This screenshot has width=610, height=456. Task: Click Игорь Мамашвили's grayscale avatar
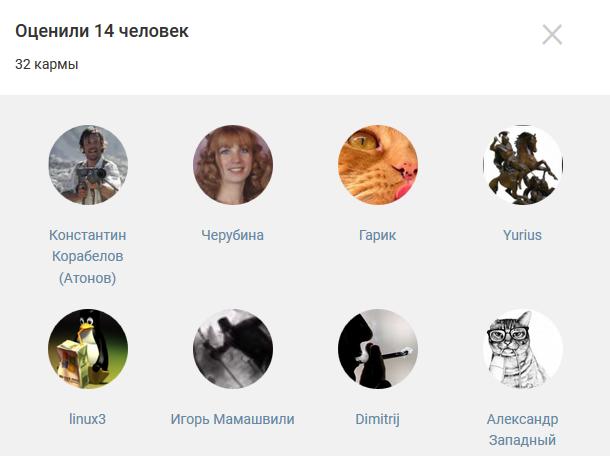[x=233, y=349]
